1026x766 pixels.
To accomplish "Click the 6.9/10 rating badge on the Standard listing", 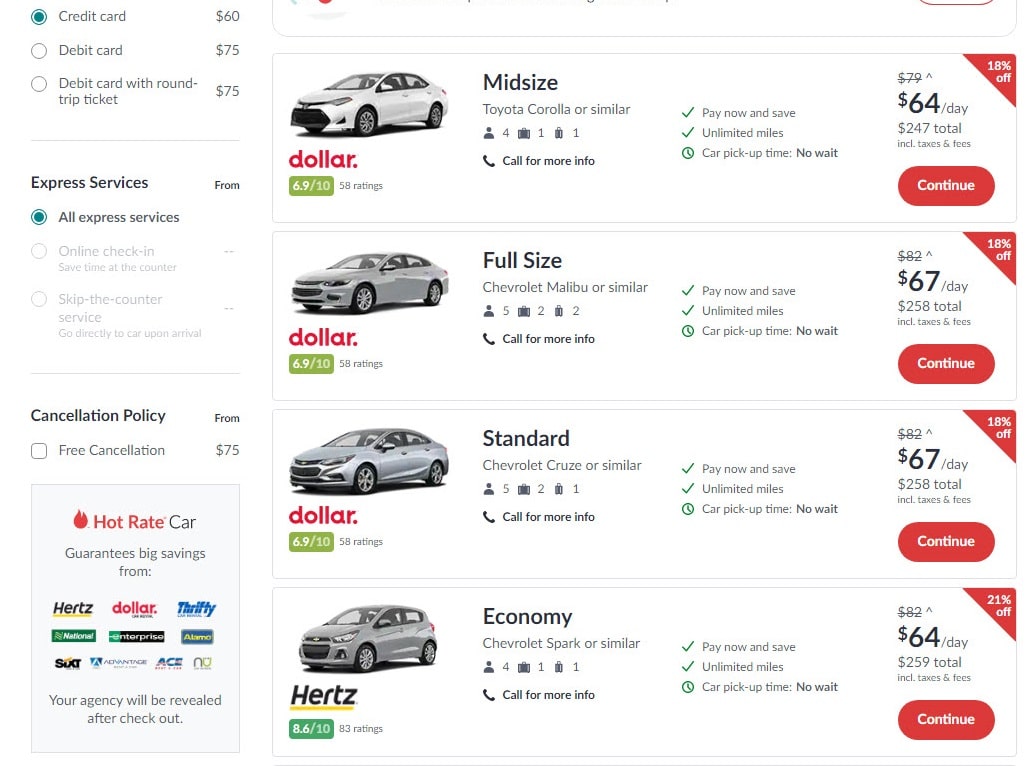I will (x=311, y=541).
